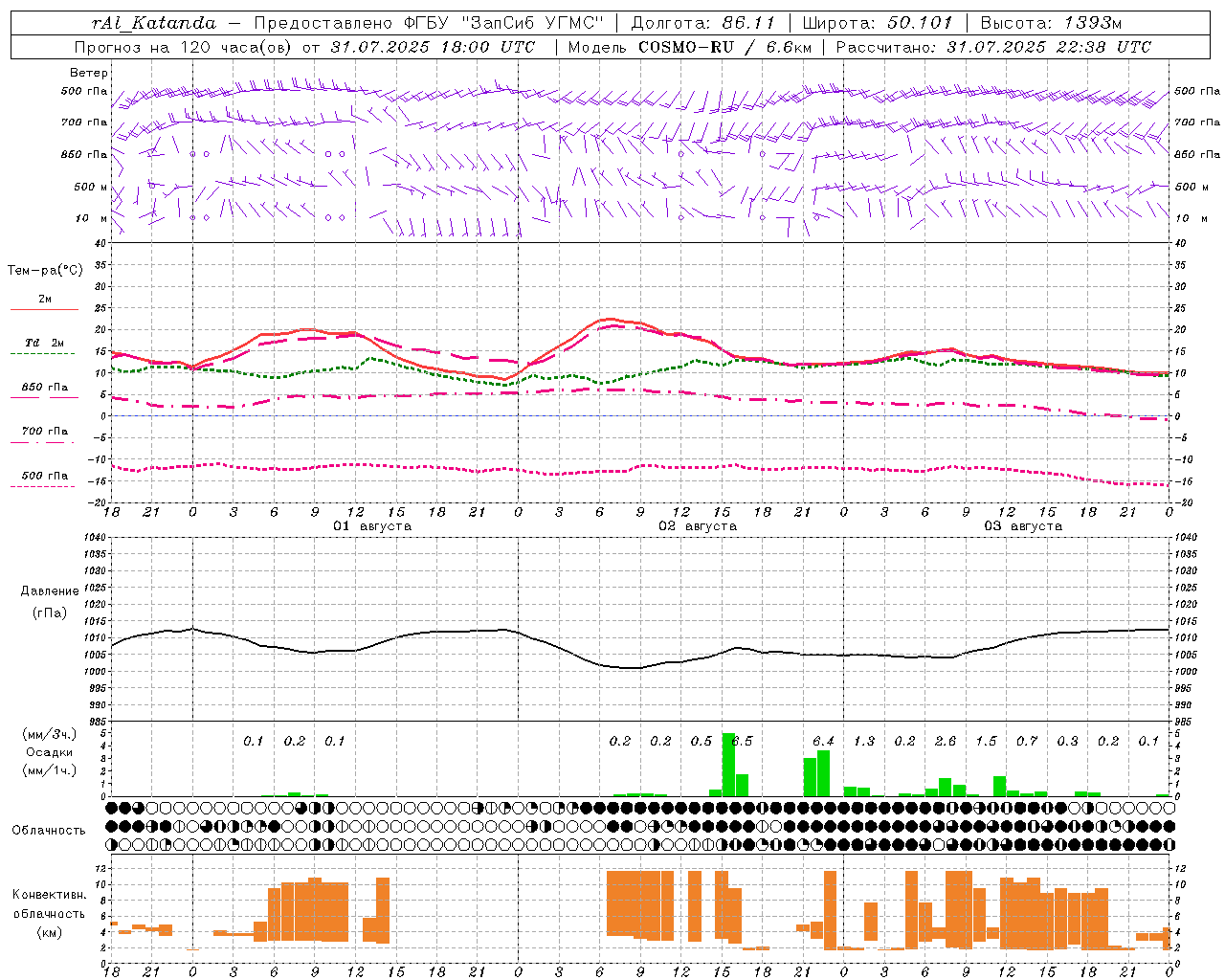Click the Облачность cloud cover label

coord(49,831)
